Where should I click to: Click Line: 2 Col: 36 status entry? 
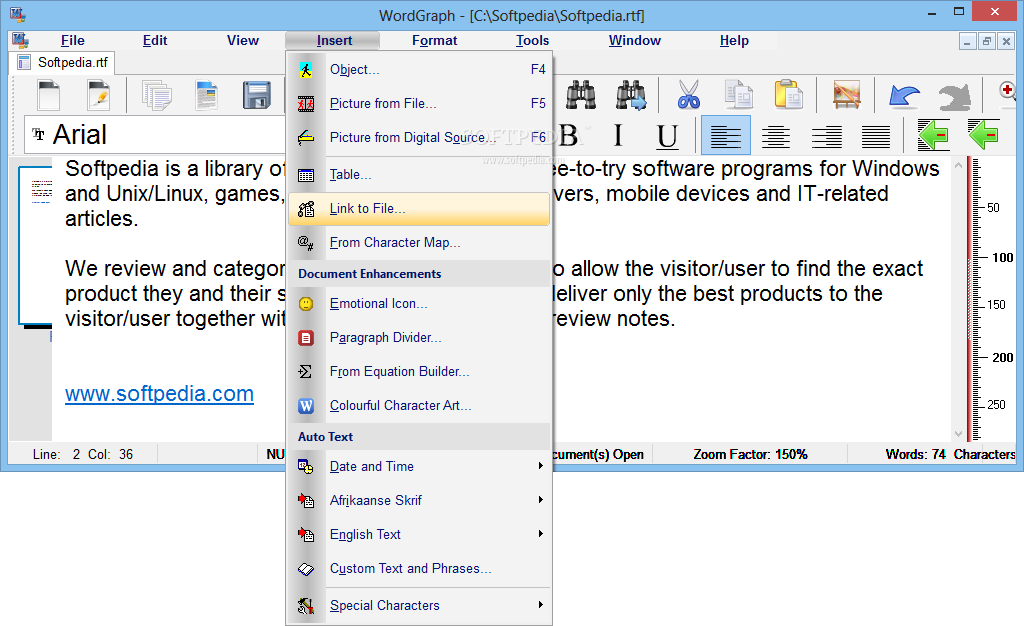83,454
